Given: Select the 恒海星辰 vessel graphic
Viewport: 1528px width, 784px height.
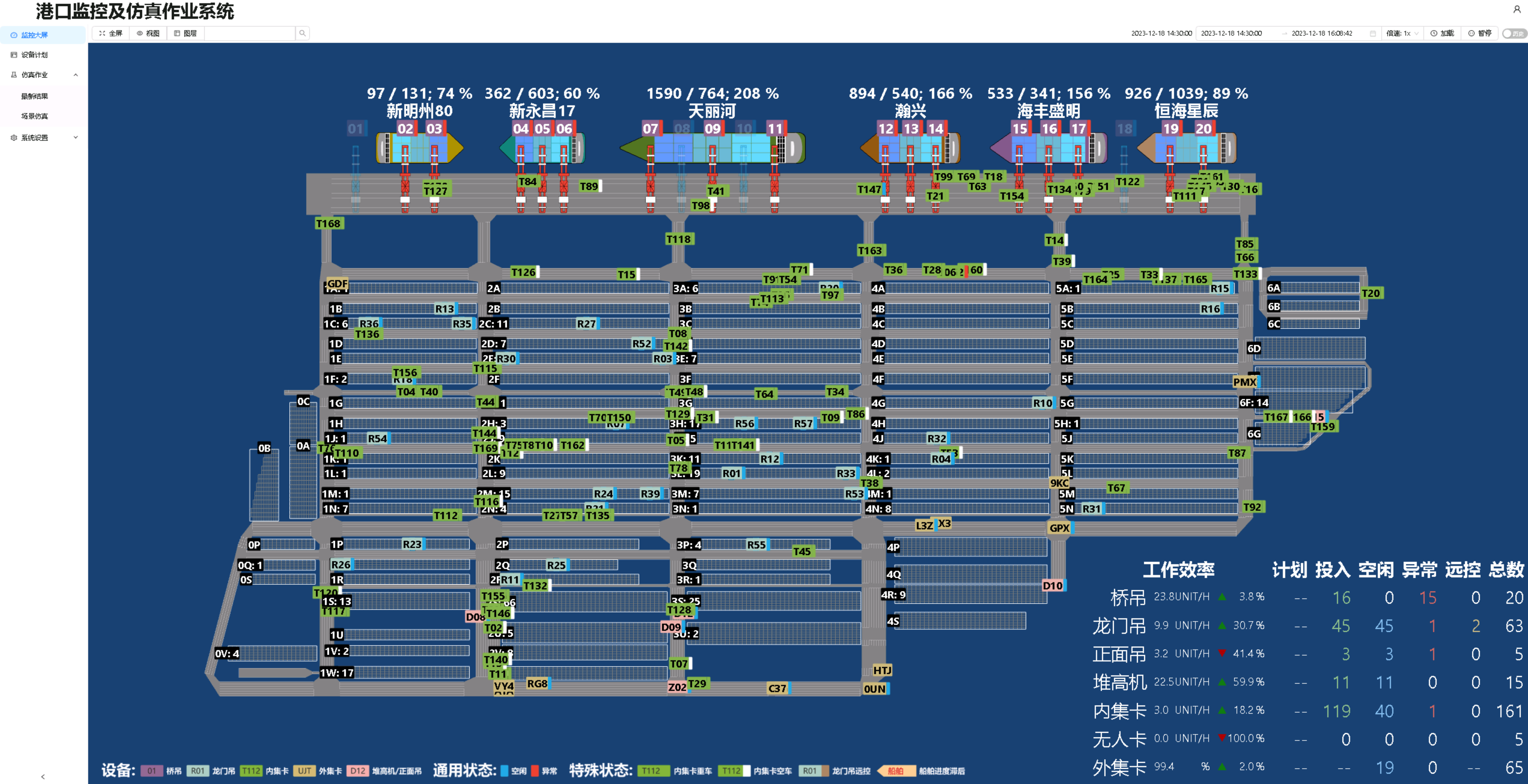Looking at the screenshot, I should coord(1187,148).
